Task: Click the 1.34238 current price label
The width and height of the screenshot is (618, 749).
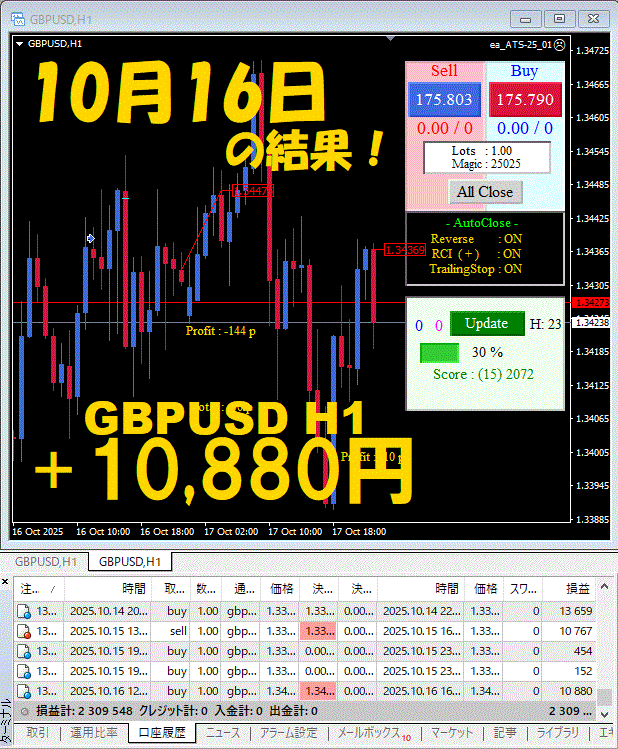Action: pyautogui.click(x=591, y=322)
